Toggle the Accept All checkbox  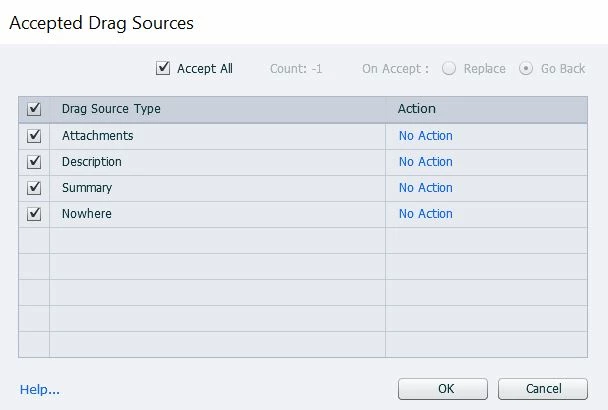pos(164,69)
